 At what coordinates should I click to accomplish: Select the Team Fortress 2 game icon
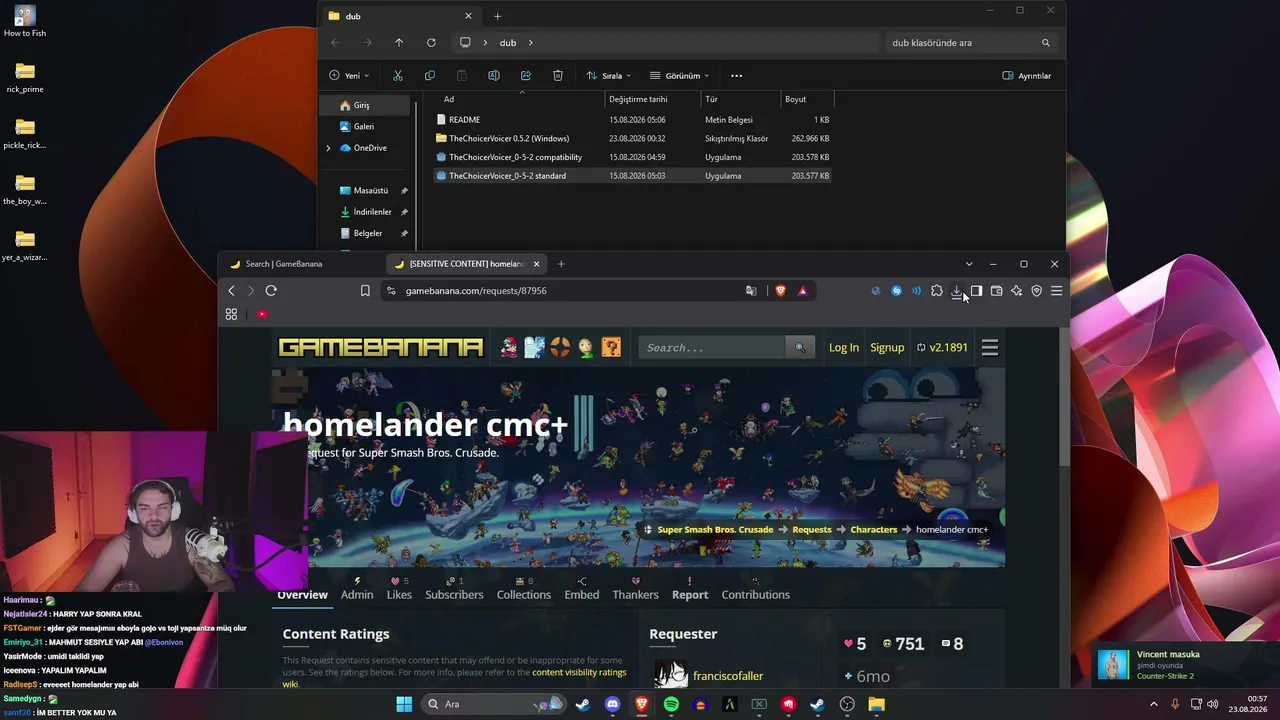click(x=560, y=348)
